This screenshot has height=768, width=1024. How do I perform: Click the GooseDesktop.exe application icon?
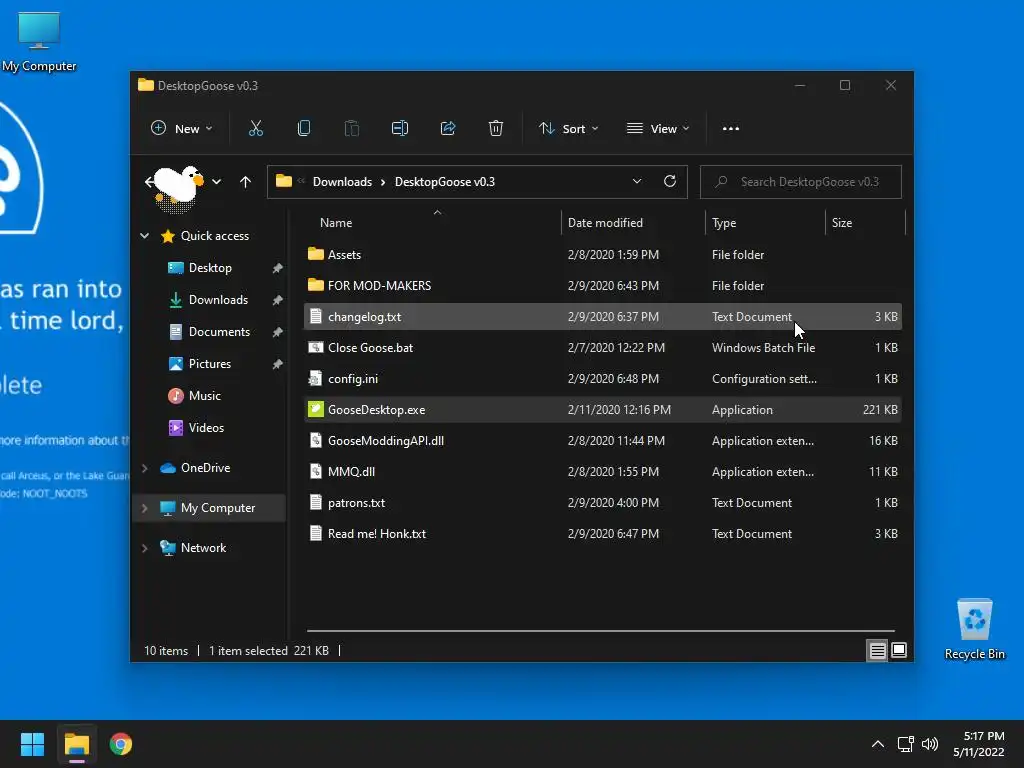click(315, 409)
